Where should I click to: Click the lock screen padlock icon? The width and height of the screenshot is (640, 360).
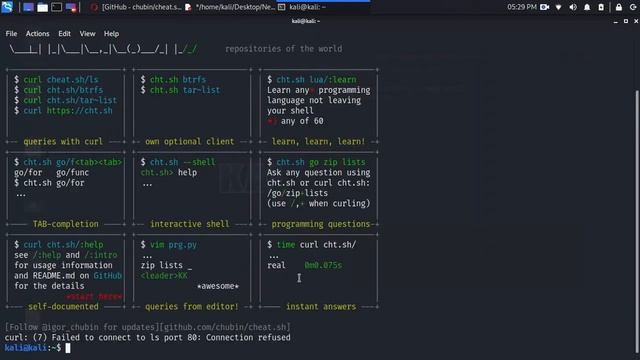619,7
